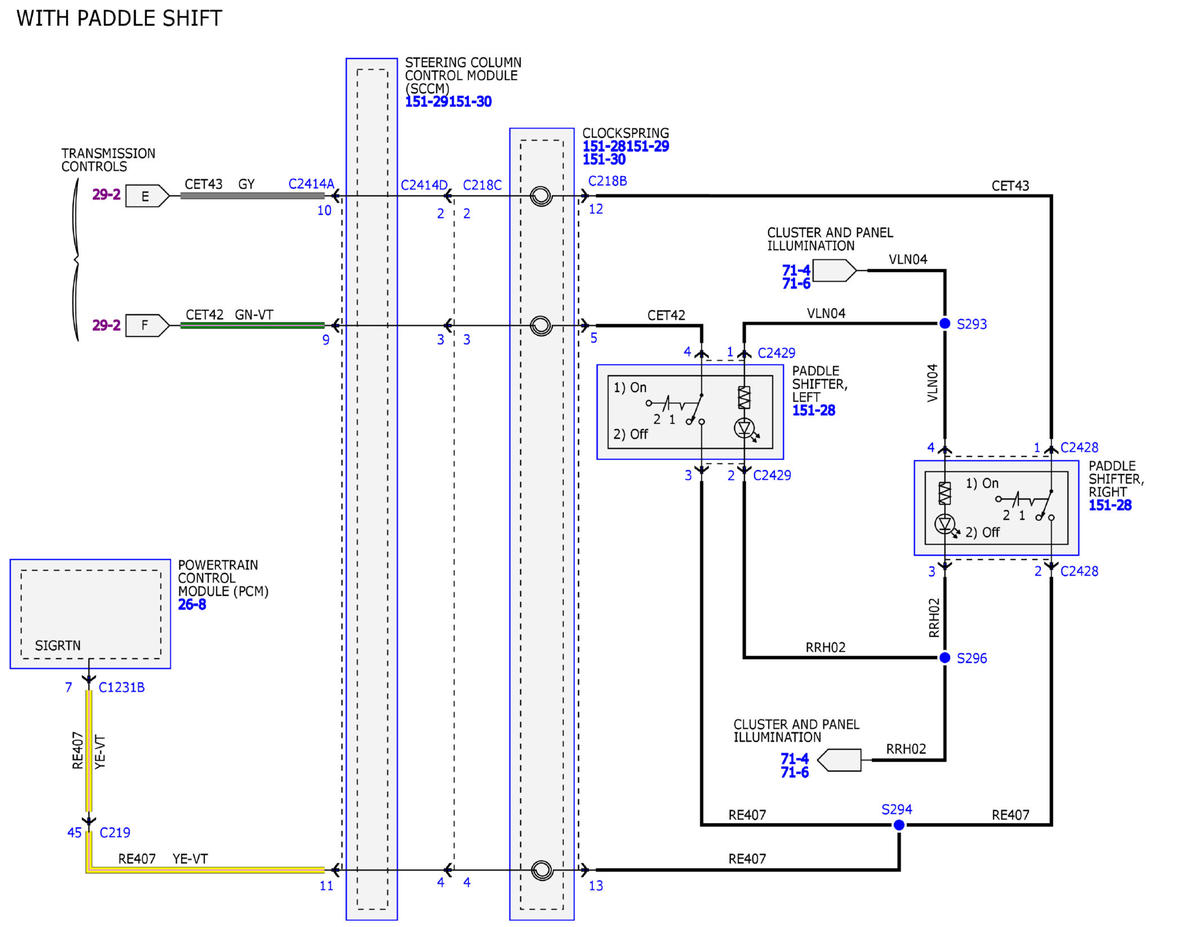Click CET42 label near clockspring pin 5
Screen dimensions: 1200x927
click(666, 314)
